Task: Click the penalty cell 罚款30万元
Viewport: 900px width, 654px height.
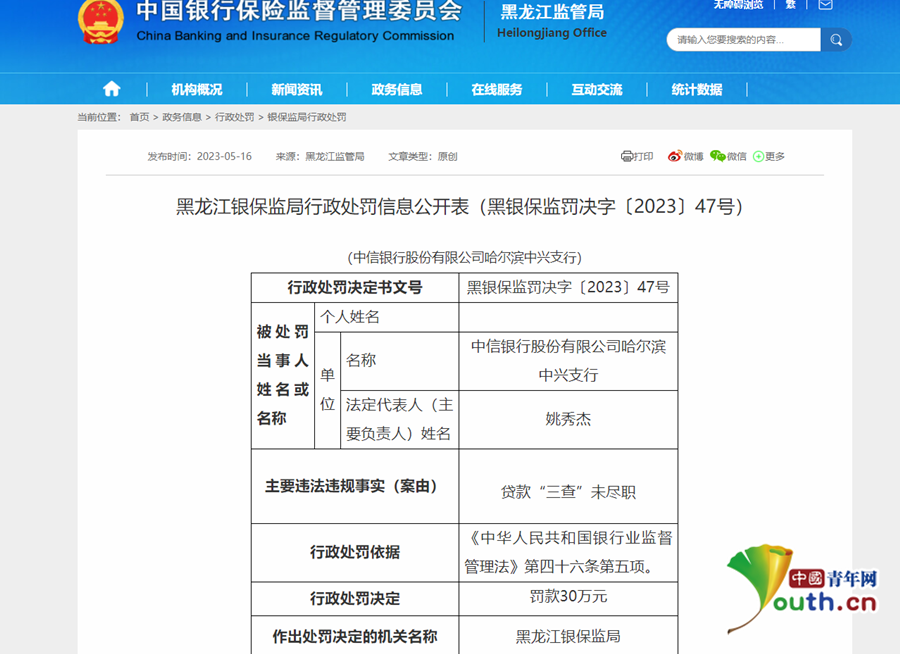Action: pos(568,597)
